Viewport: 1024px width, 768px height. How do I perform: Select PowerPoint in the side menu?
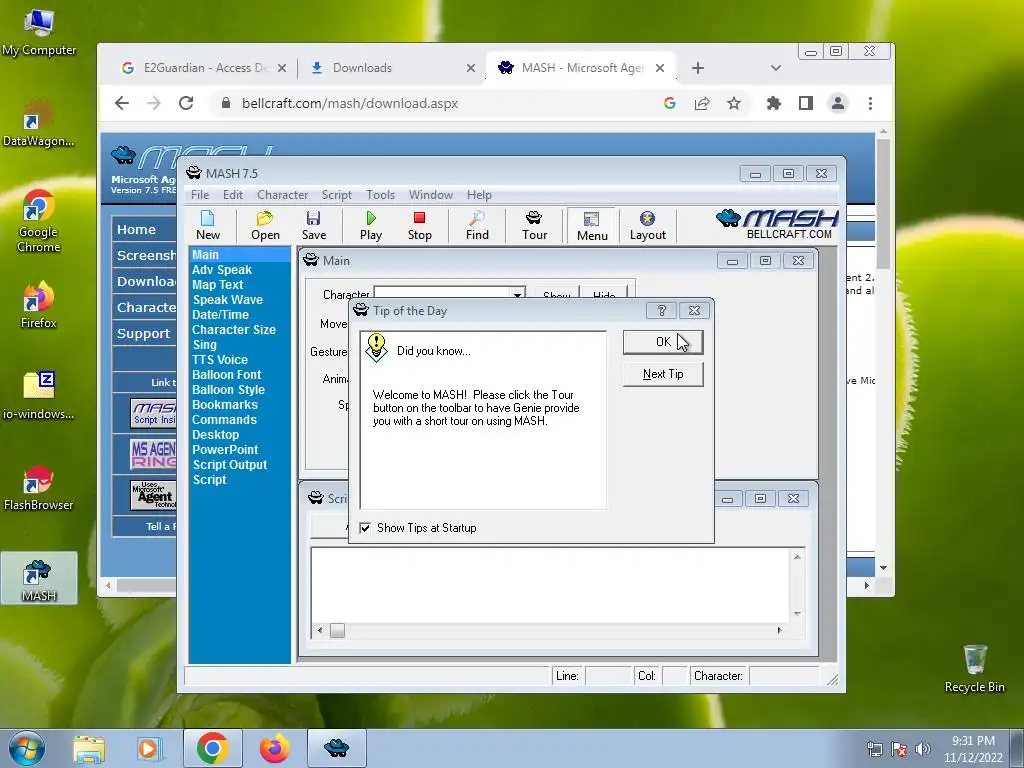[x=225, y=450]
